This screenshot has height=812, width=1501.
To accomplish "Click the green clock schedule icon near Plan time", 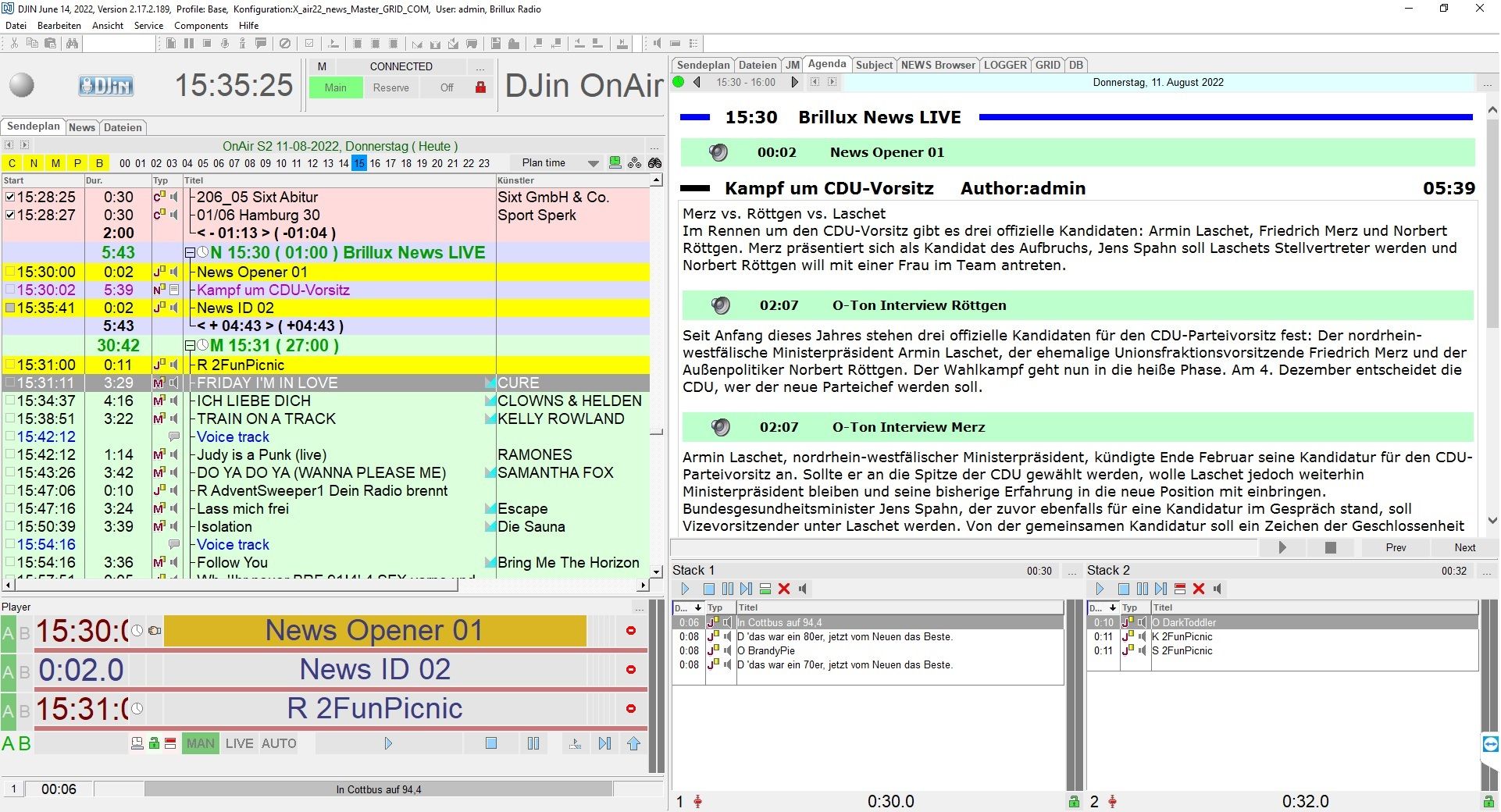I will point(615,162).
